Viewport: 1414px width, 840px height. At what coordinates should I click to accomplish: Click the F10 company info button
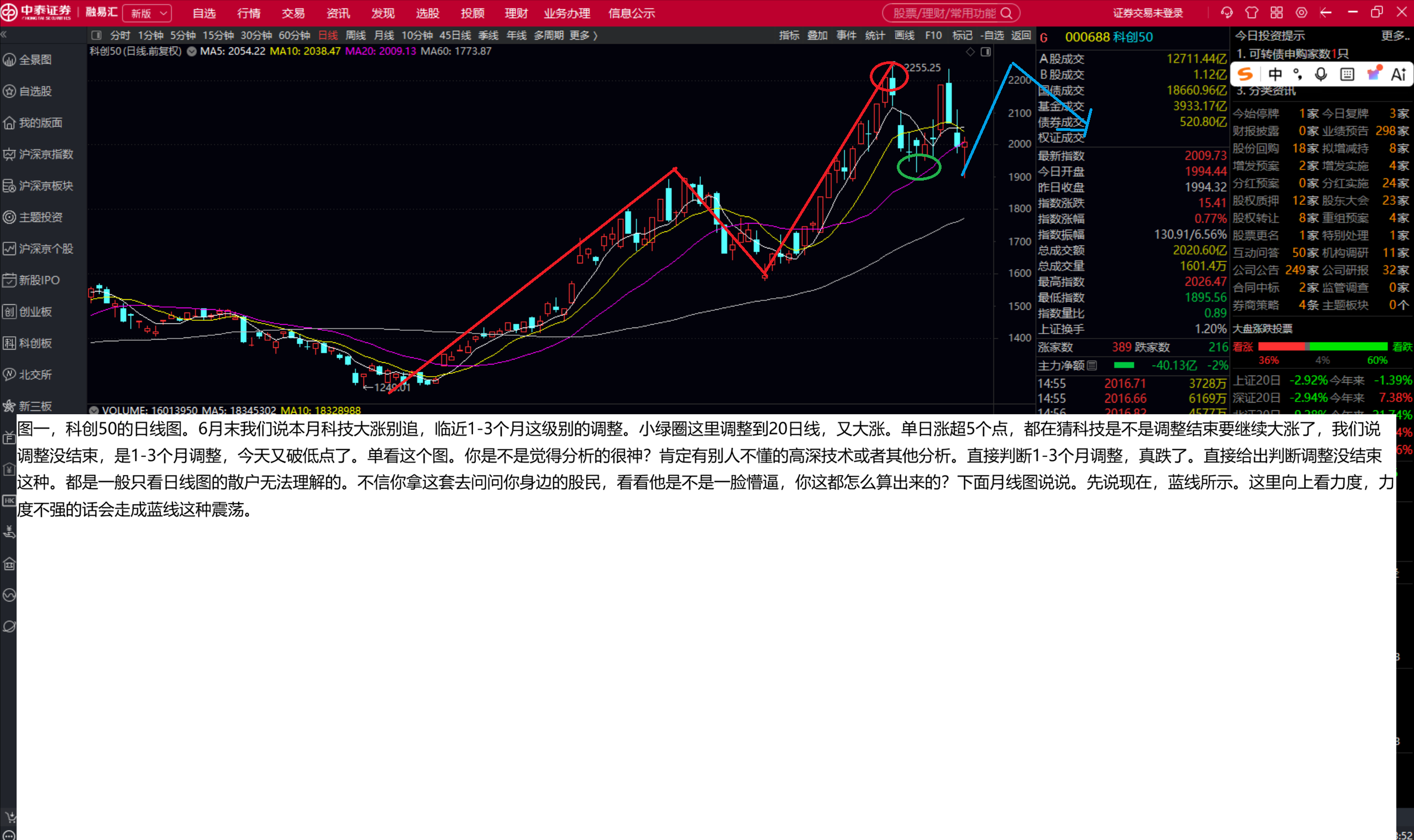coord(933,35)
